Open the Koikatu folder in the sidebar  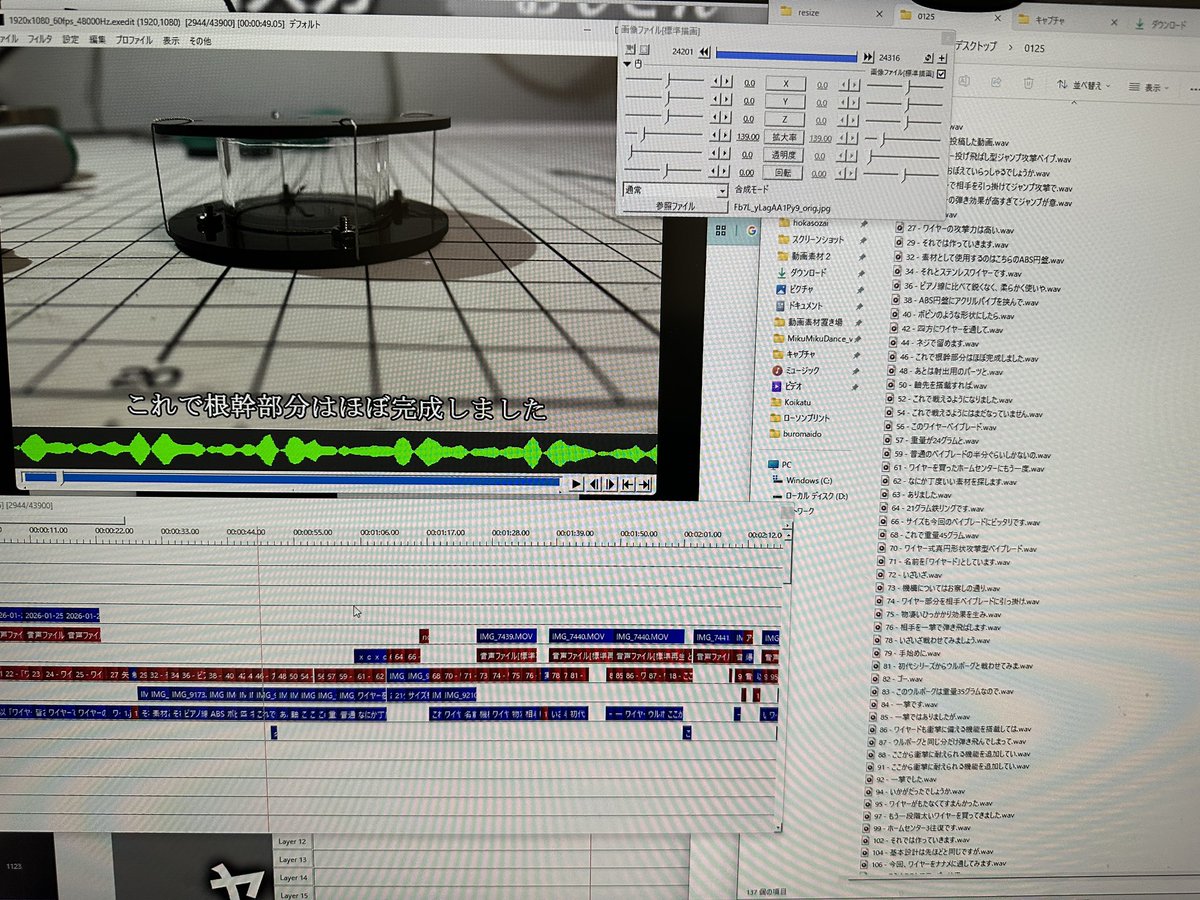pyautogui.click(x=789, y=401)
